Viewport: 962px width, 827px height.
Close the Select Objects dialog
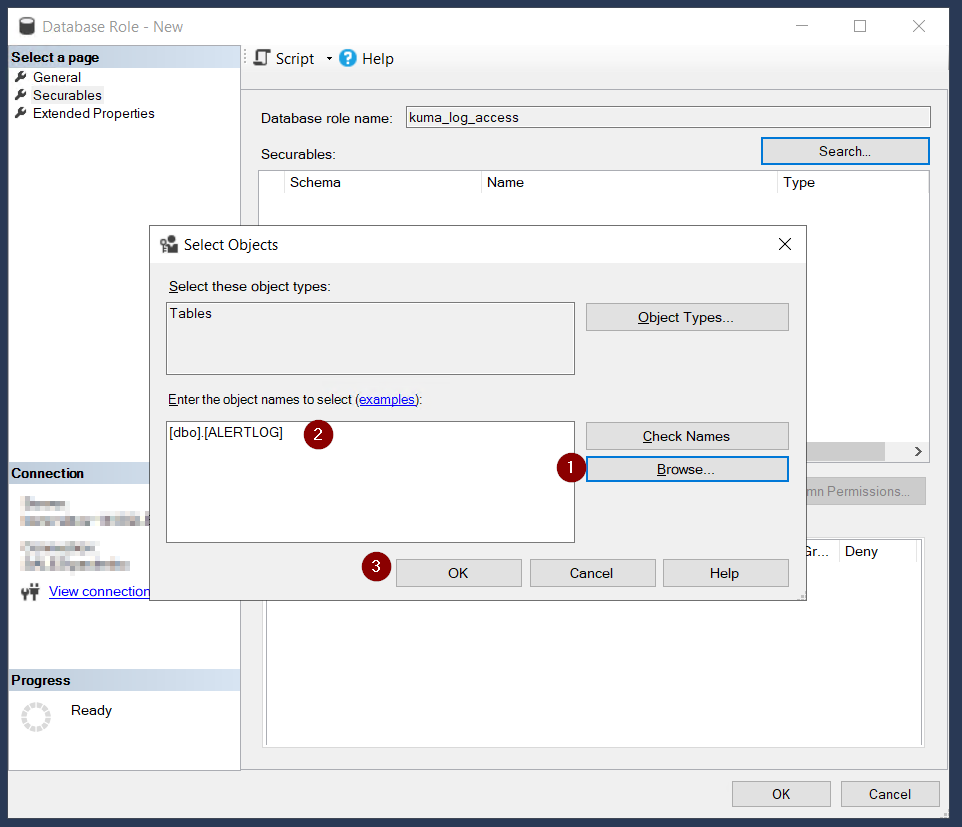pos(785,244)
